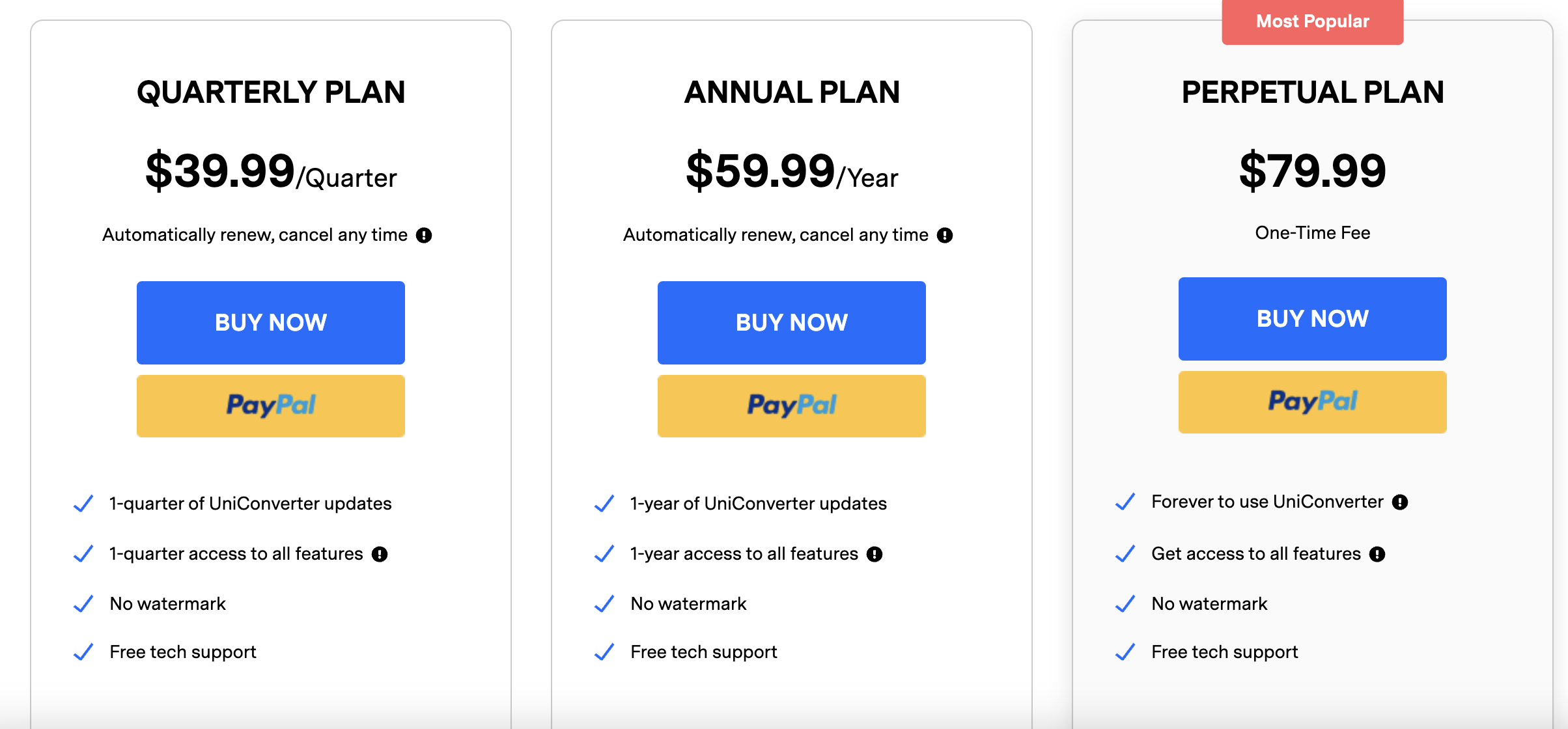
Task: Click info icon next to 1-quarter access feature
Action: [380, 554]
